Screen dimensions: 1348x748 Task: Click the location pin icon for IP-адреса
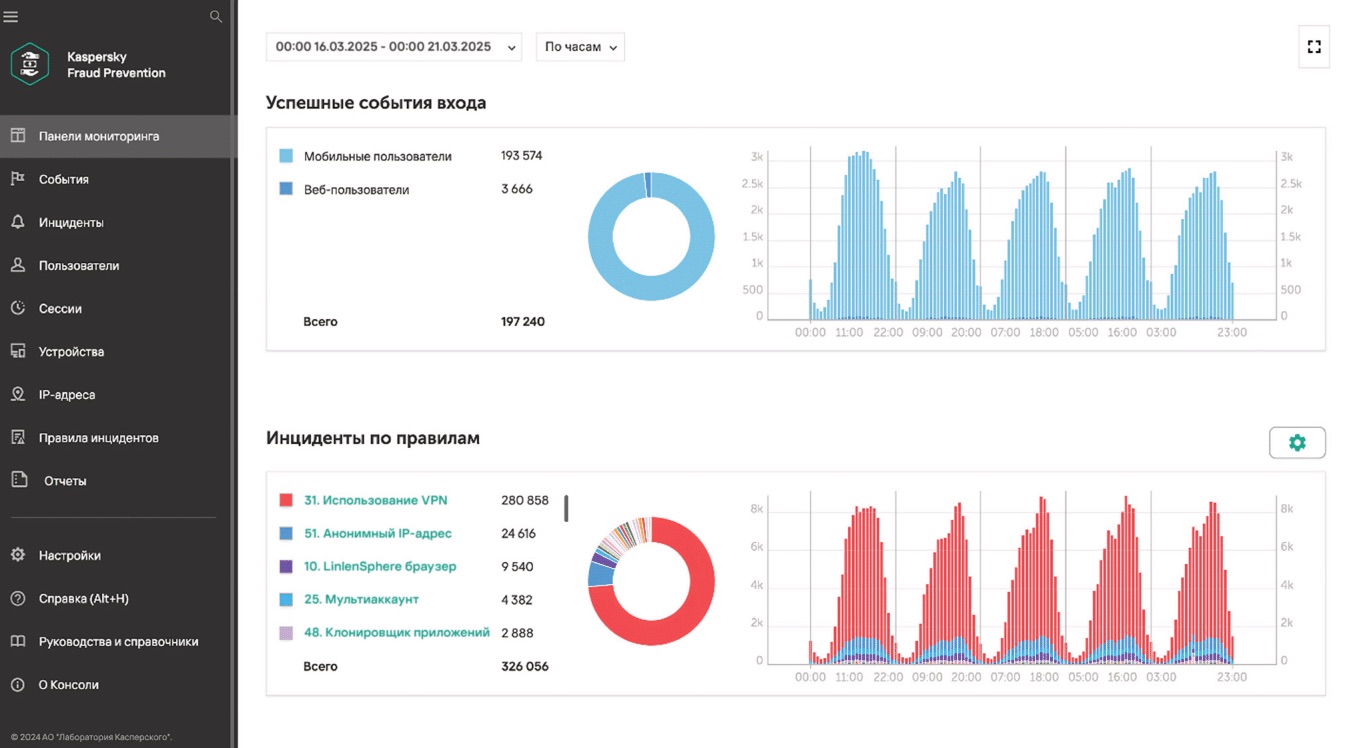(x=17, y=394)
